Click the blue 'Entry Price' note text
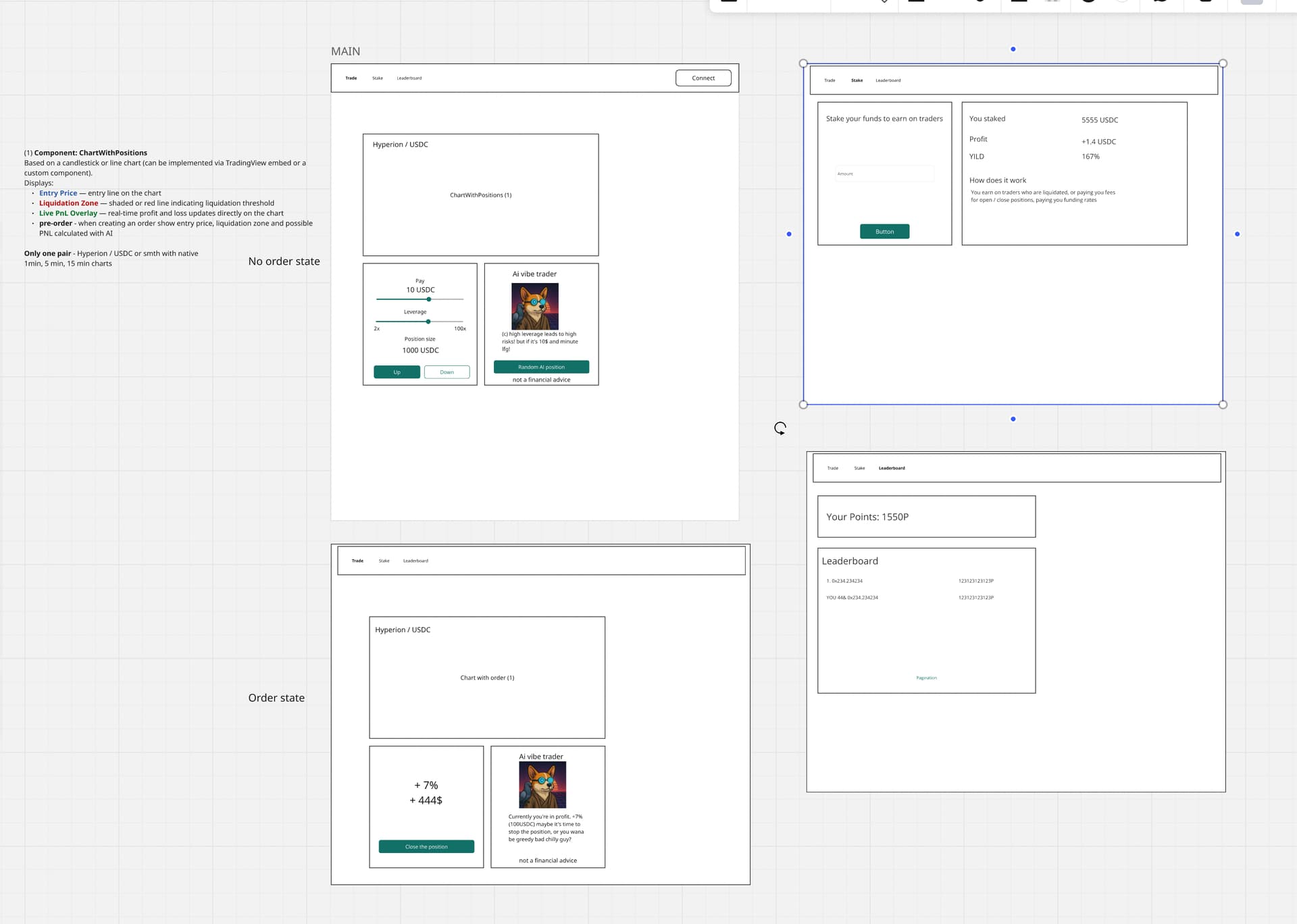The width and height of the screenshot is (1297, 924). 58,193
